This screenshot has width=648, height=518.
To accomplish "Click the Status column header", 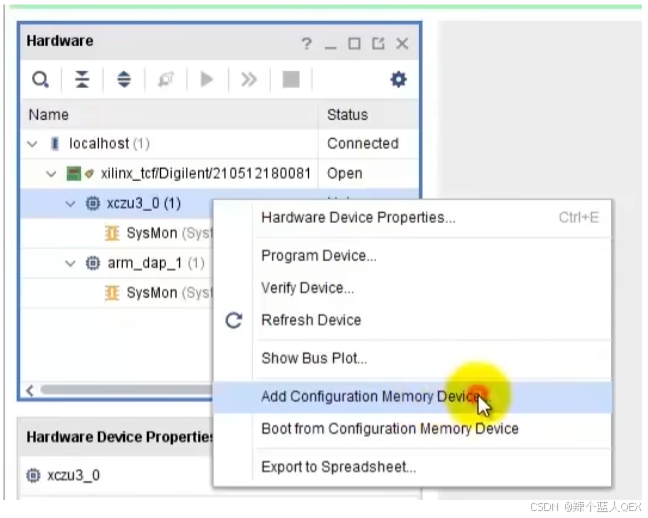I will tap(369, 115).
